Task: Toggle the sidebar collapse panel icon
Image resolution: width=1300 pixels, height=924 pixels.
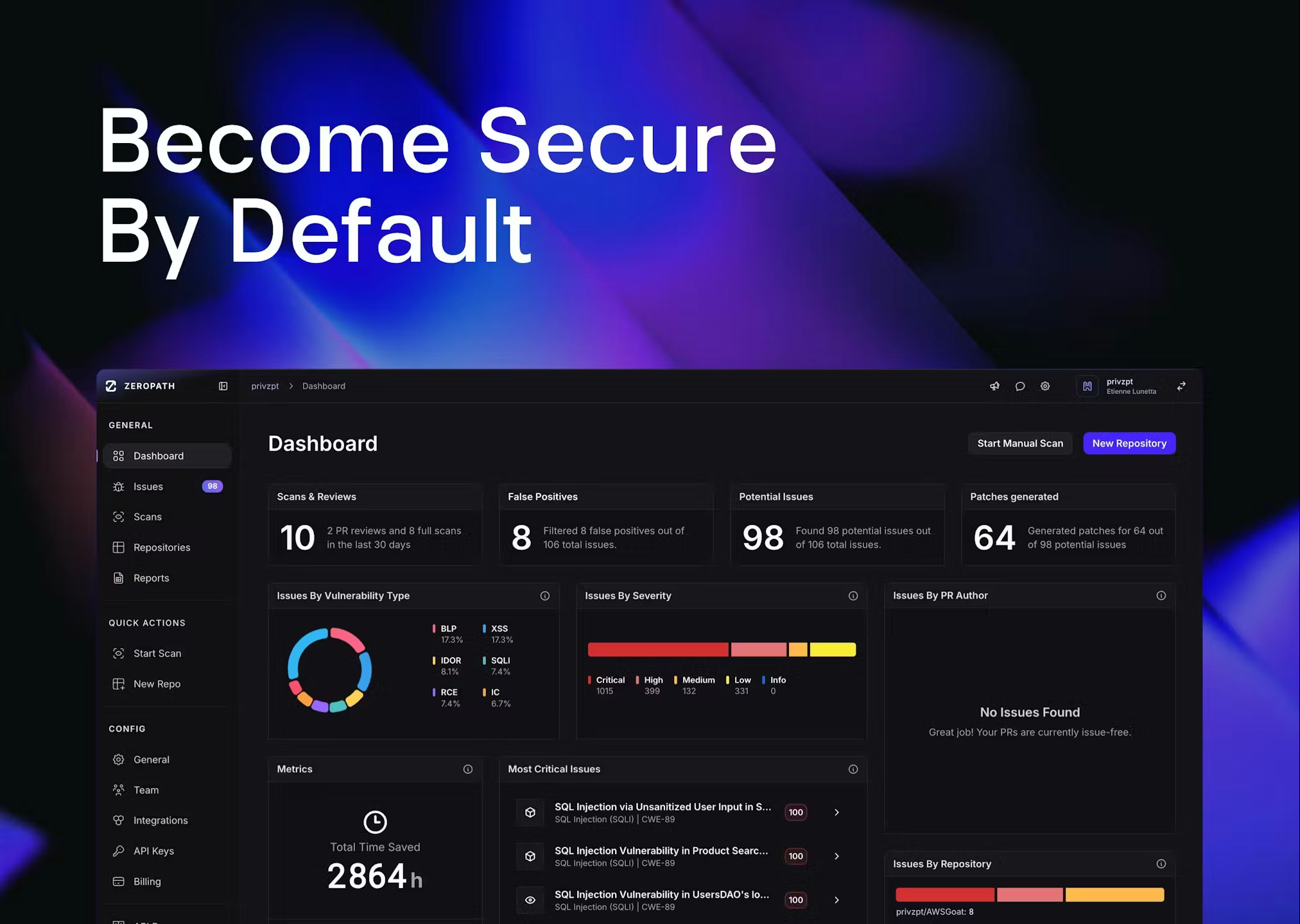Action: (x=223, y=386)
